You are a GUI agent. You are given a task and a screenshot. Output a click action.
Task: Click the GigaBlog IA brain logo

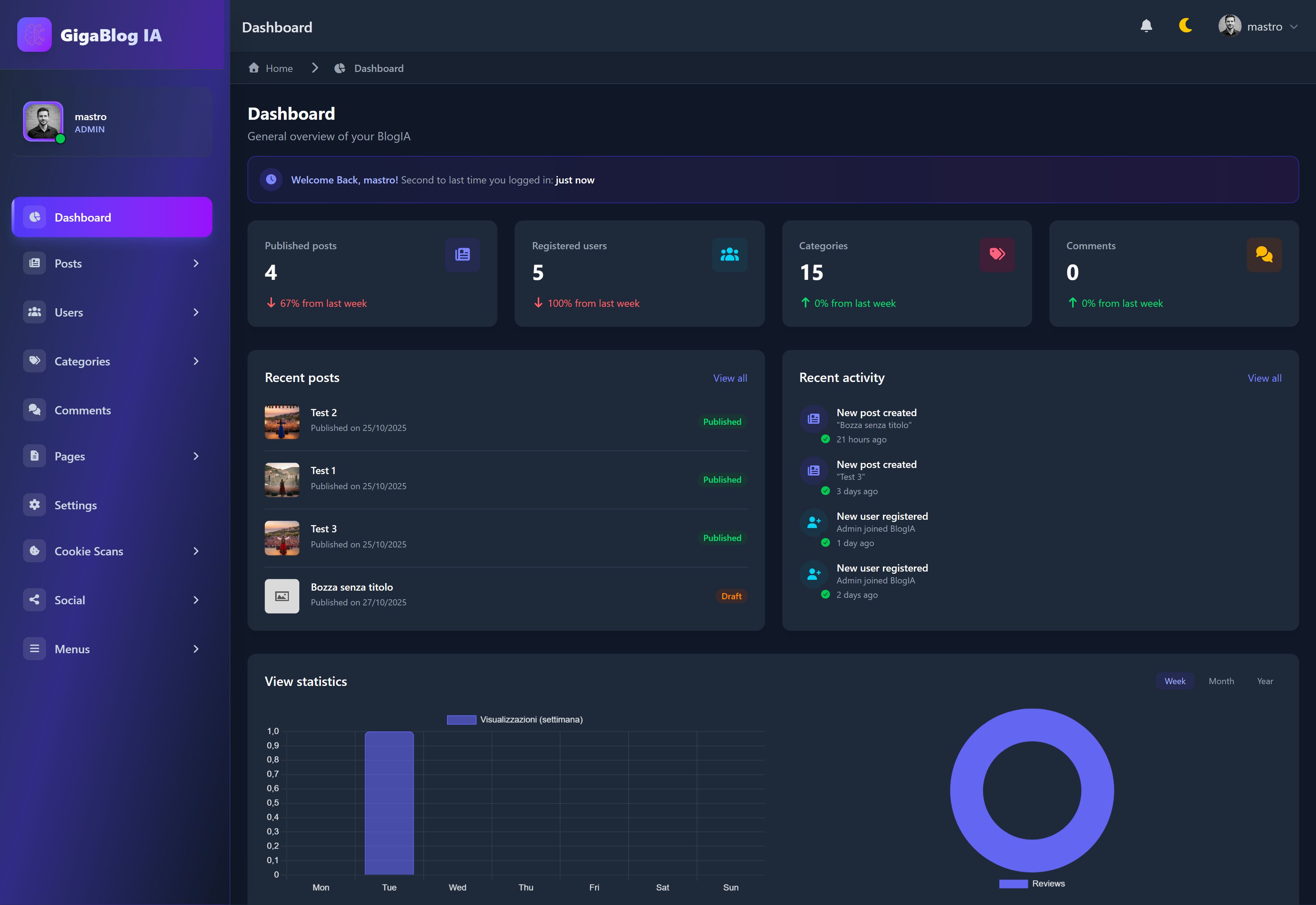coord(35,35)
